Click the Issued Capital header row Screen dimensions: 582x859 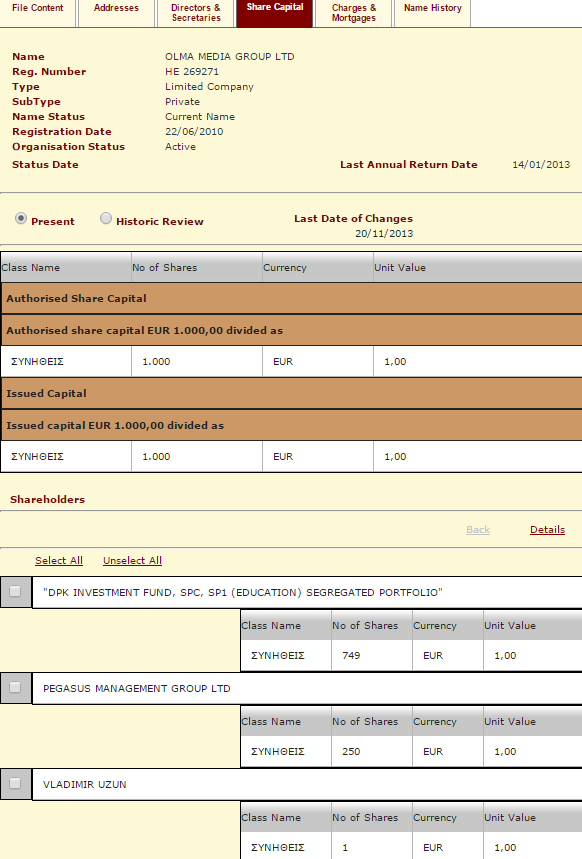point(292,393)
